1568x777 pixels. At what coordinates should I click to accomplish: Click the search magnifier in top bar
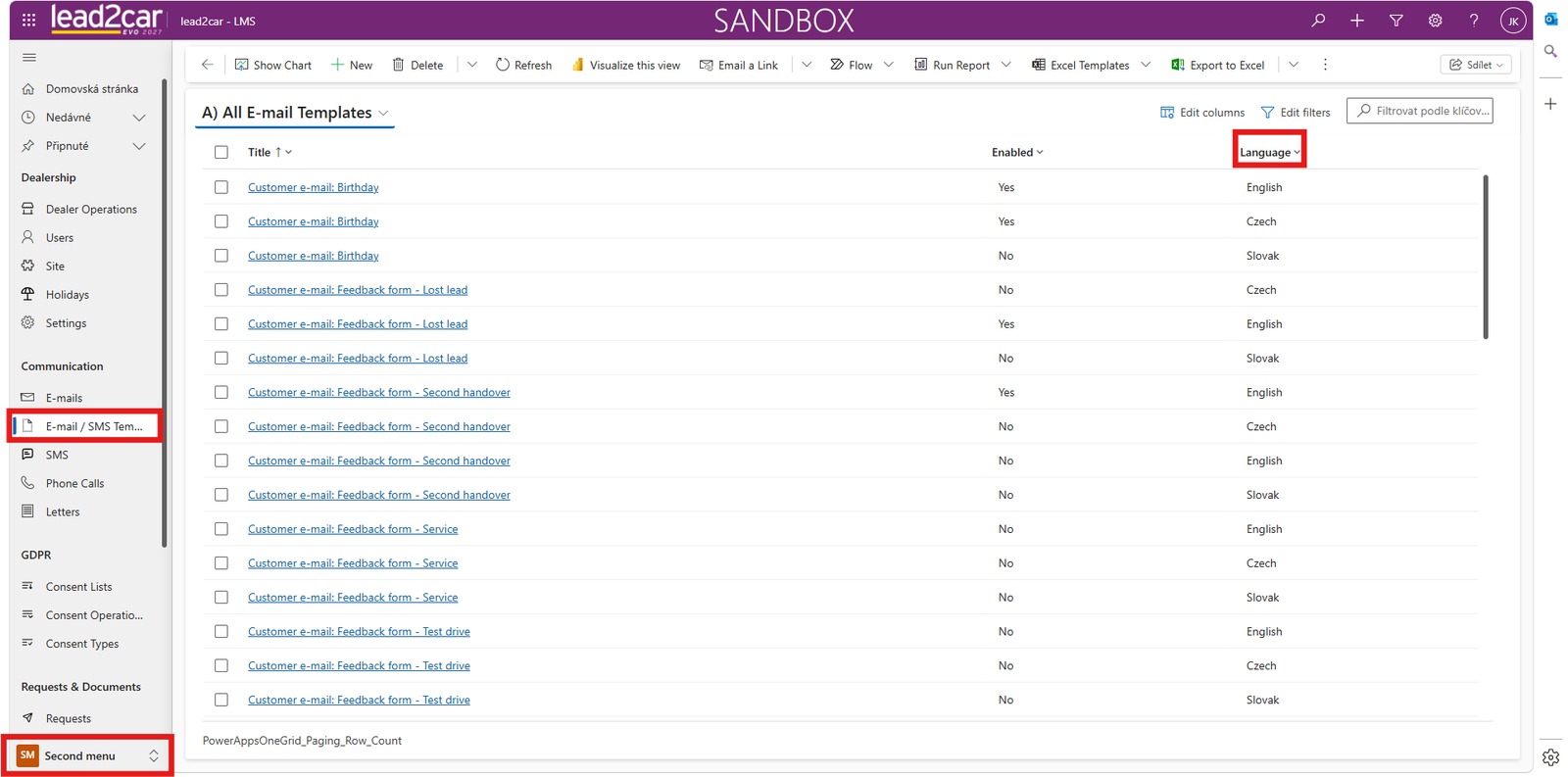[x=1318, y=20]
